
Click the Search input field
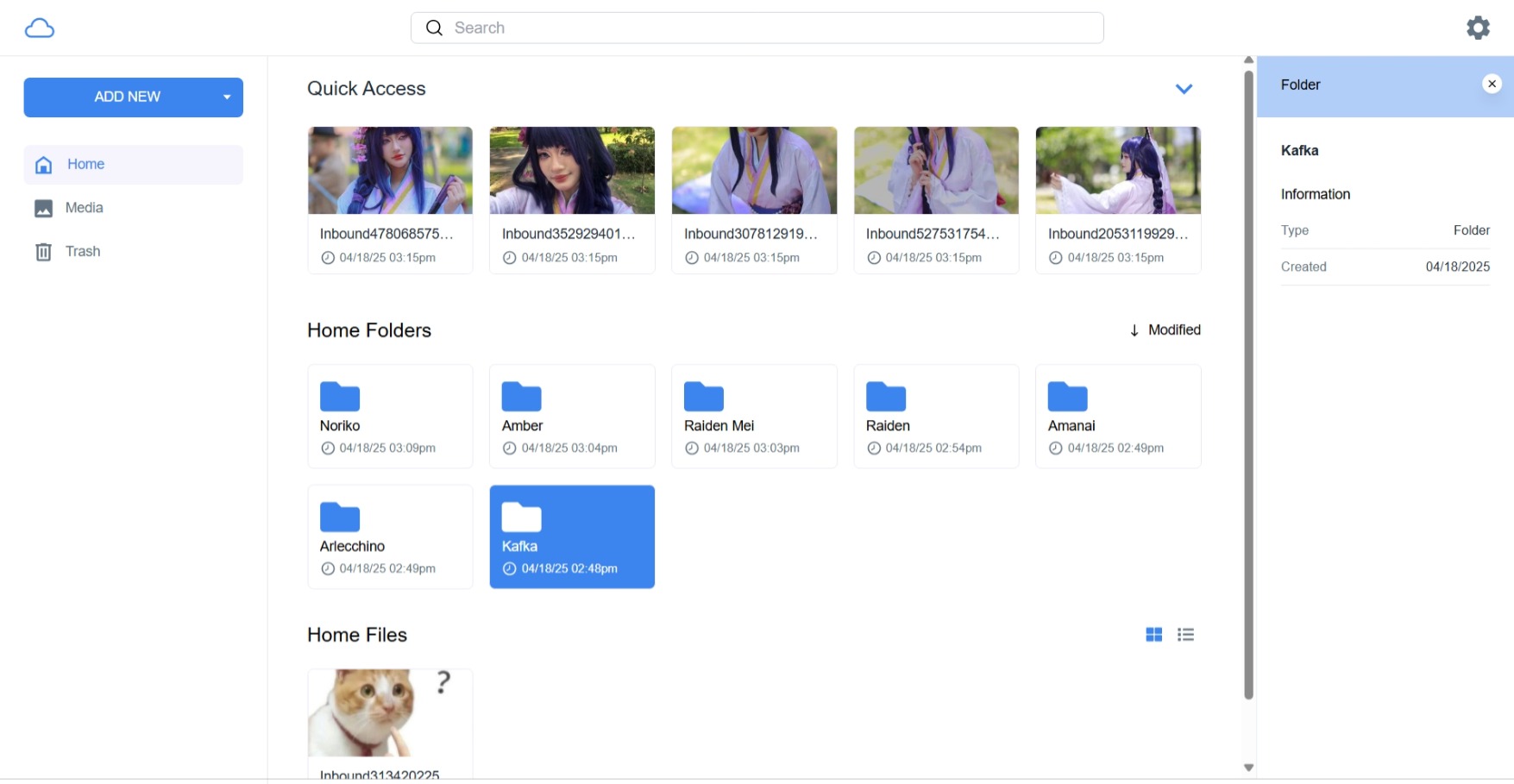757,28
